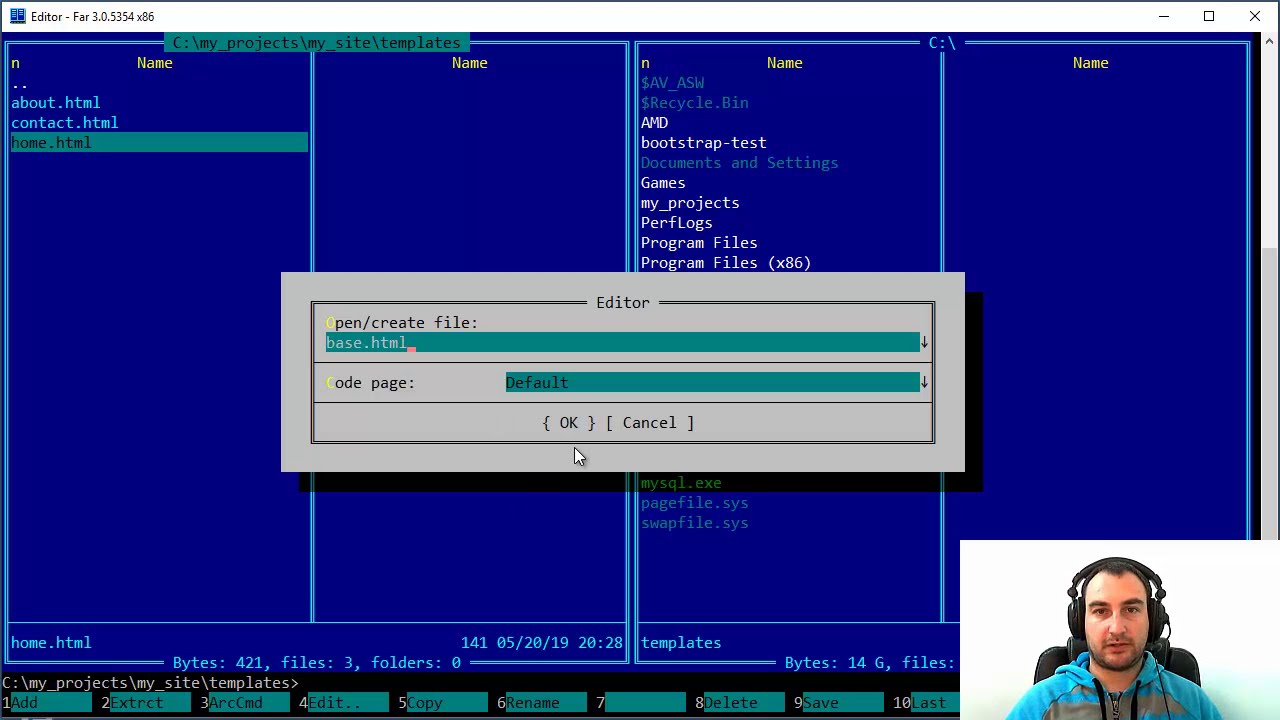The width and height of the screenshot is (1280, 720).
Task: Click the left panel path title
Action: tap(316, 43)
